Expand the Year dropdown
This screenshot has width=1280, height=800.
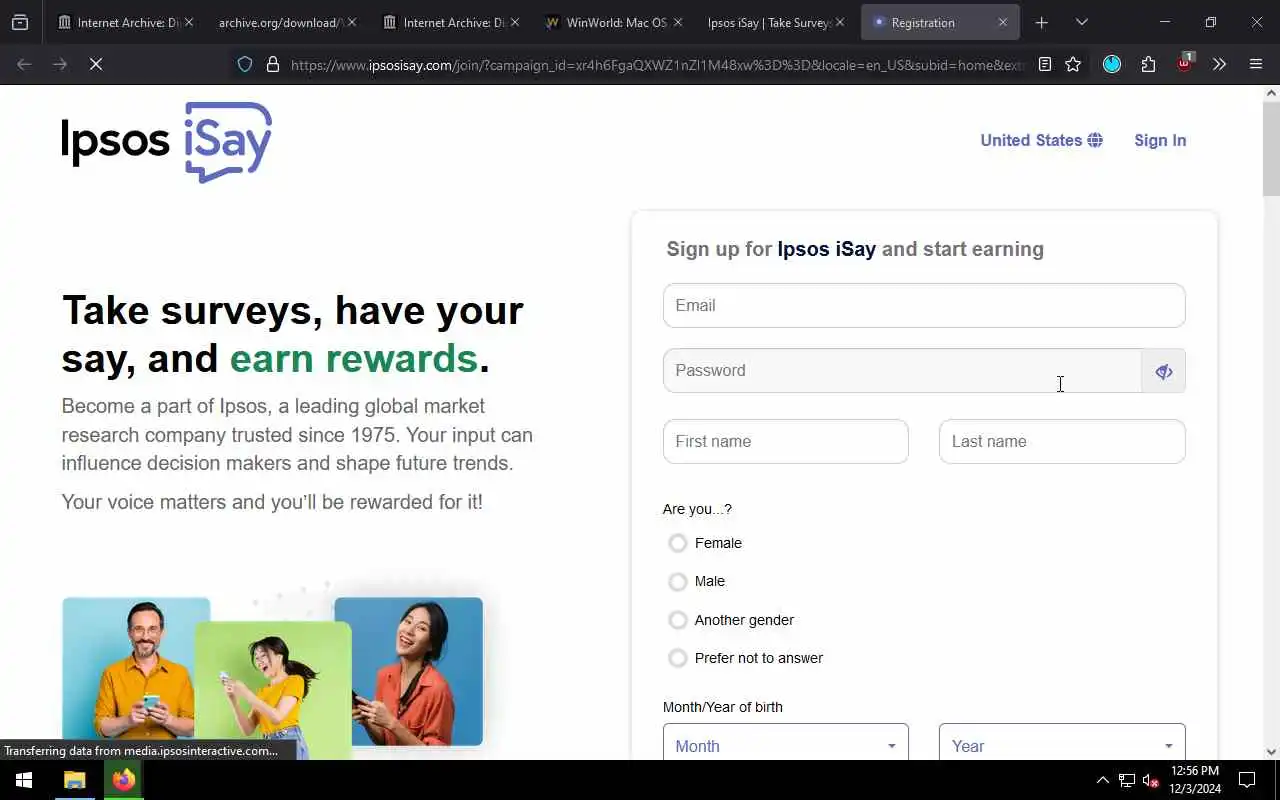[1062, 746]
